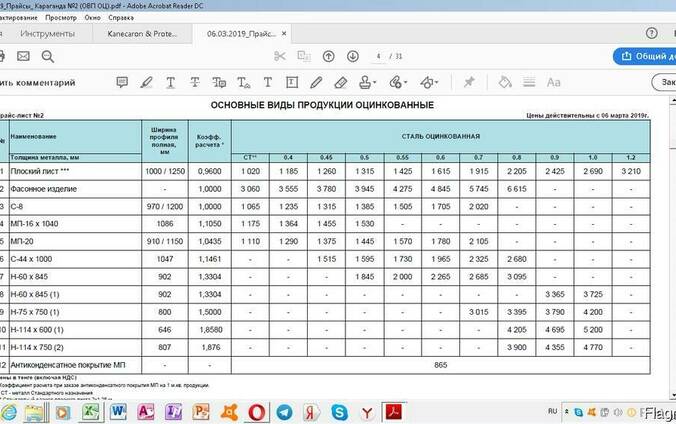Viewport: 676px width, 424px height.
Task: Click the Плоский лист row name
Action: pos(40,171)
